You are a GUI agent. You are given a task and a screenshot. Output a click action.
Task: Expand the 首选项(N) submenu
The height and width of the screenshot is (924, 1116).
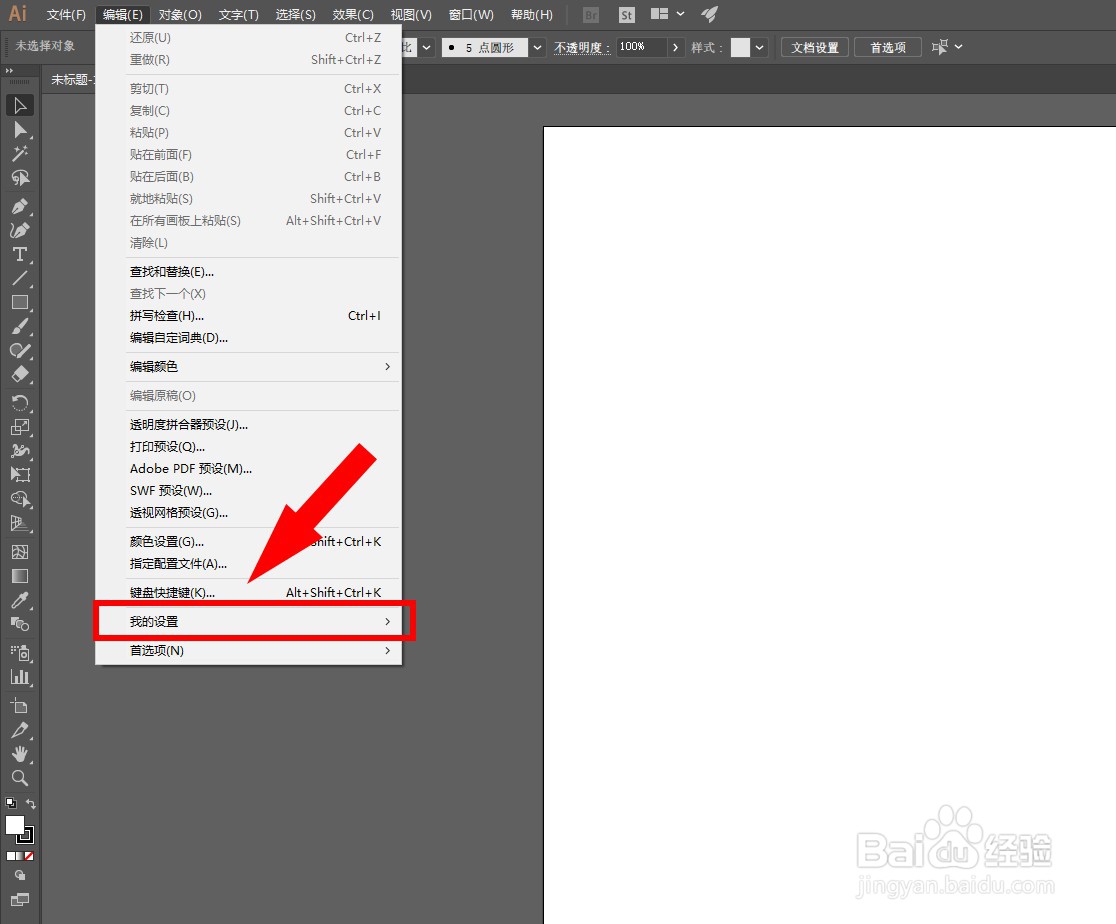[248, 651]
